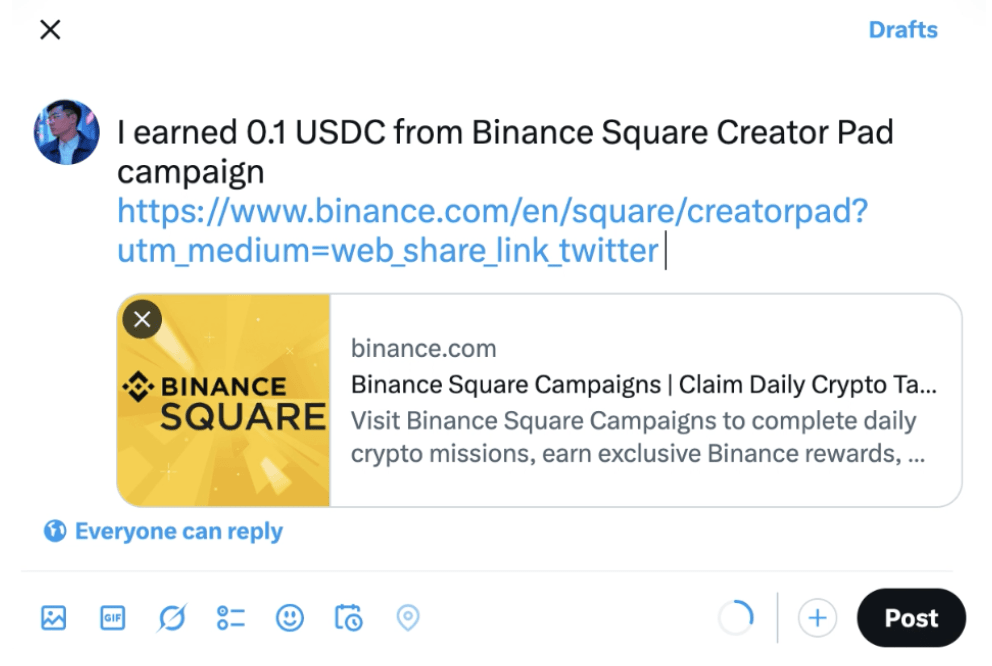Remove the Binance link preview card
Image resolution: width=992 pixels, height=666 pixels.
(x=142, y=319)
